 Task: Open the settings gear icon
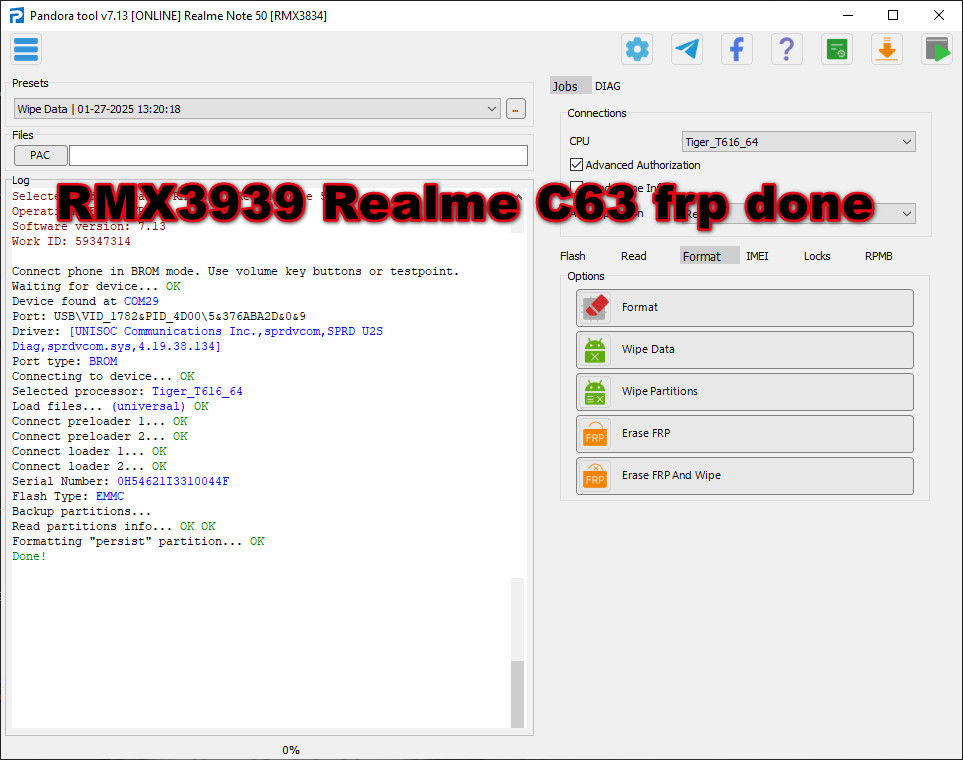point(637,48)
